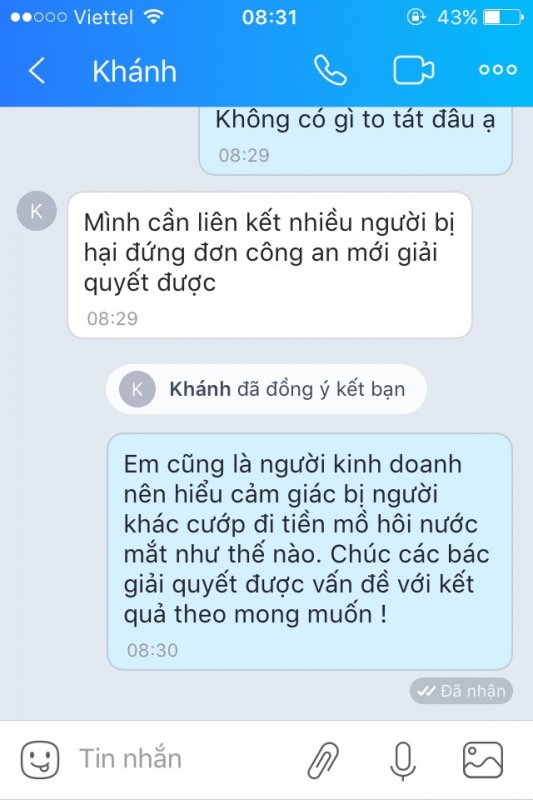This screenshot has height=800, width=533.
Task: Tap the 'Đã nhận' delivery status label
Action: pos(461,691)
